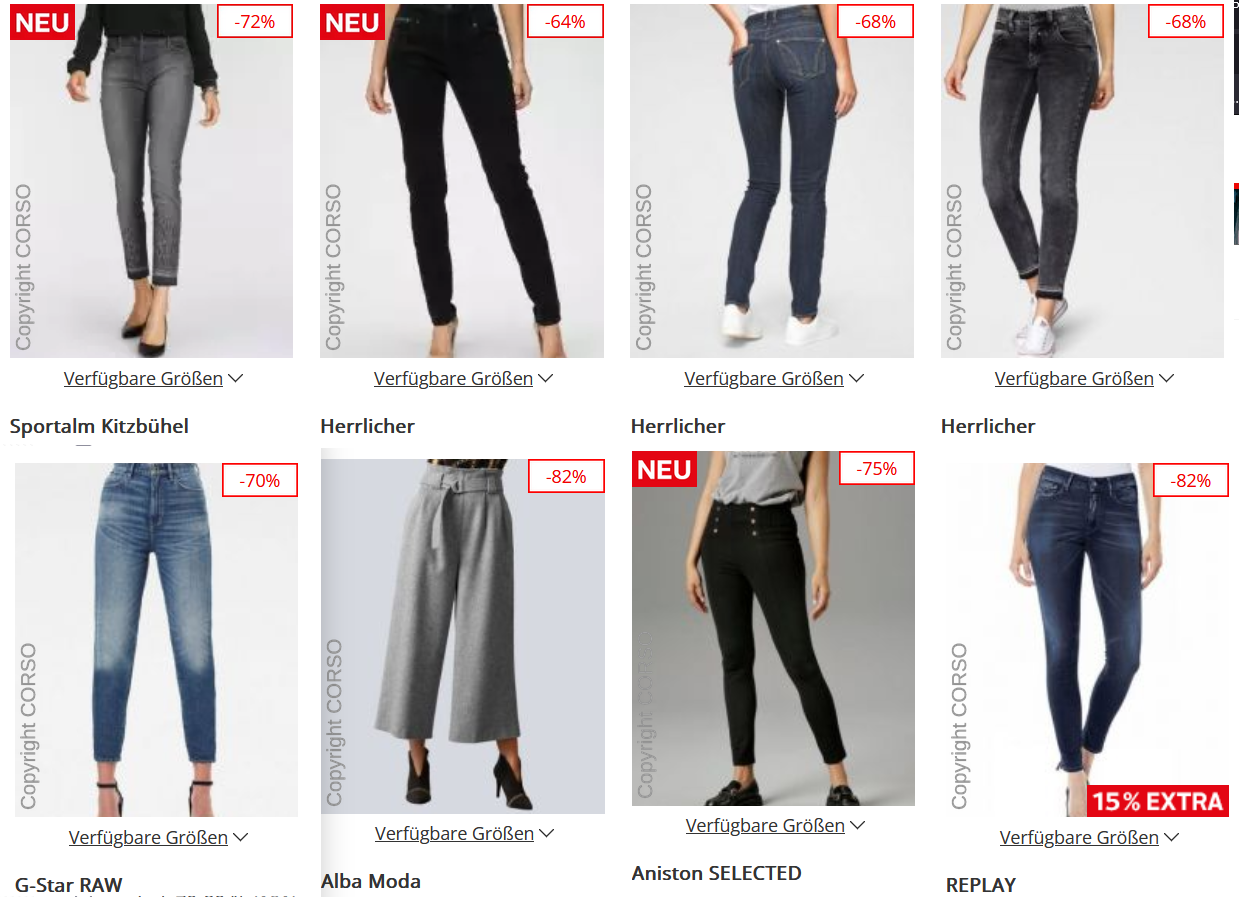1239x897 pixels.
Task: Click the -72% discount badge
Action: tap(255, 21)
